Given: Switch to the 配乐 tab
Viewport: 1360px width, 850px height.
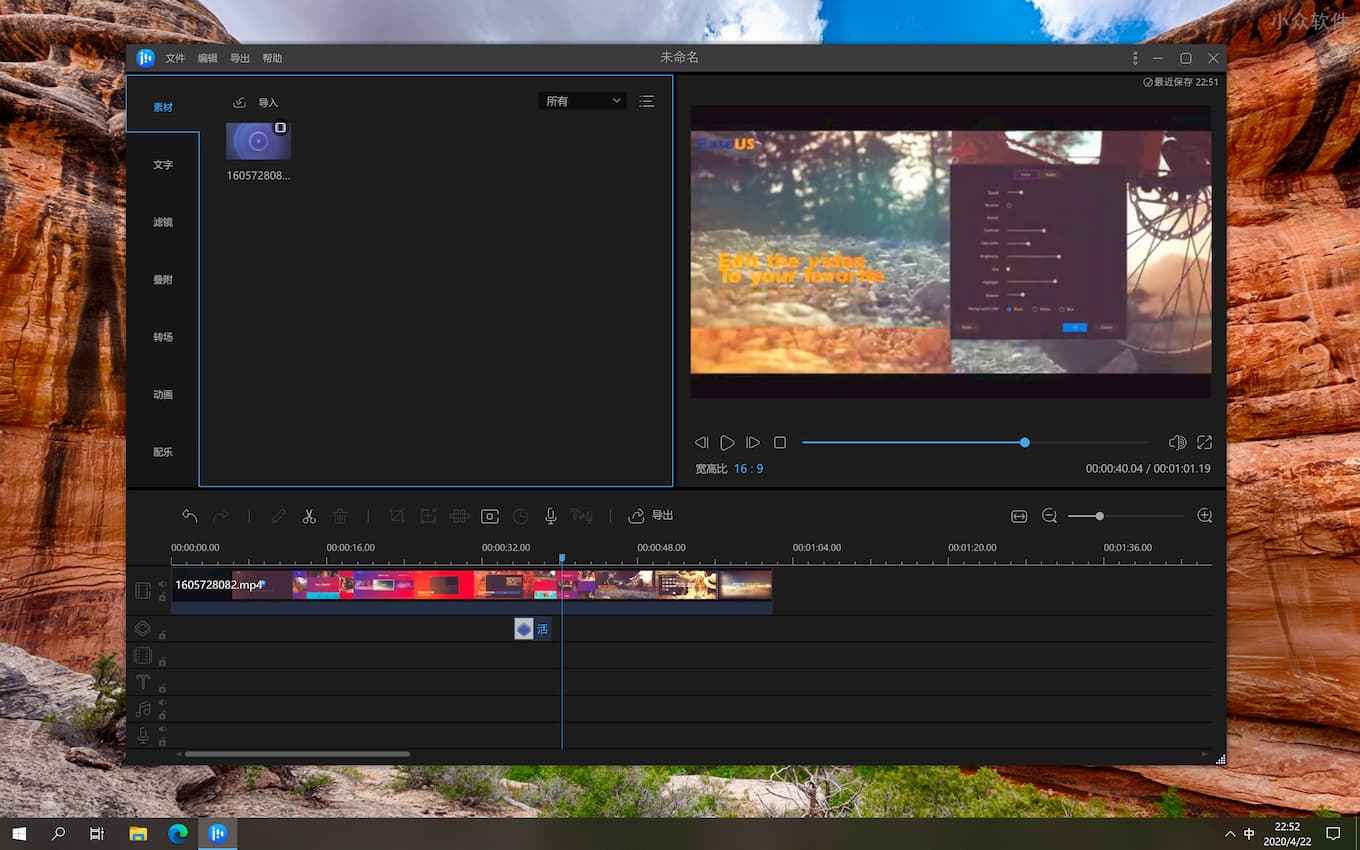Looking at the screenshot, I should [163, 452].
